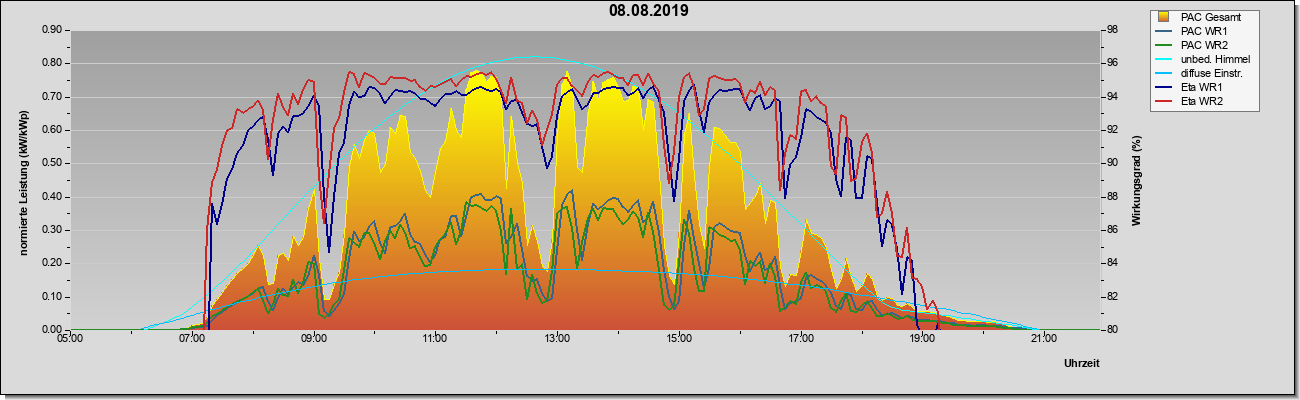Click the Wirkungsgrad (%) axis title

1136,180
